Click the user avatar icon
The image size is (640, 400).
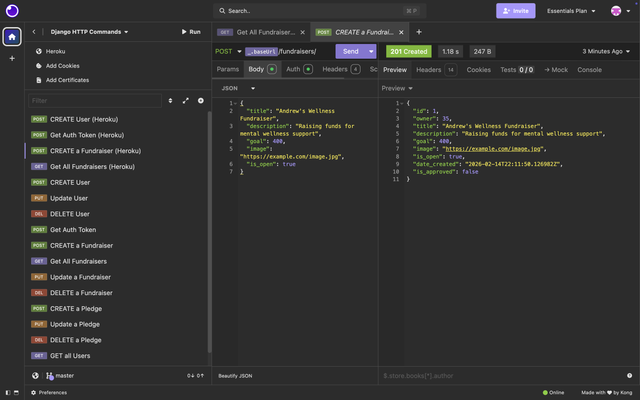click(x=616, y=11)
